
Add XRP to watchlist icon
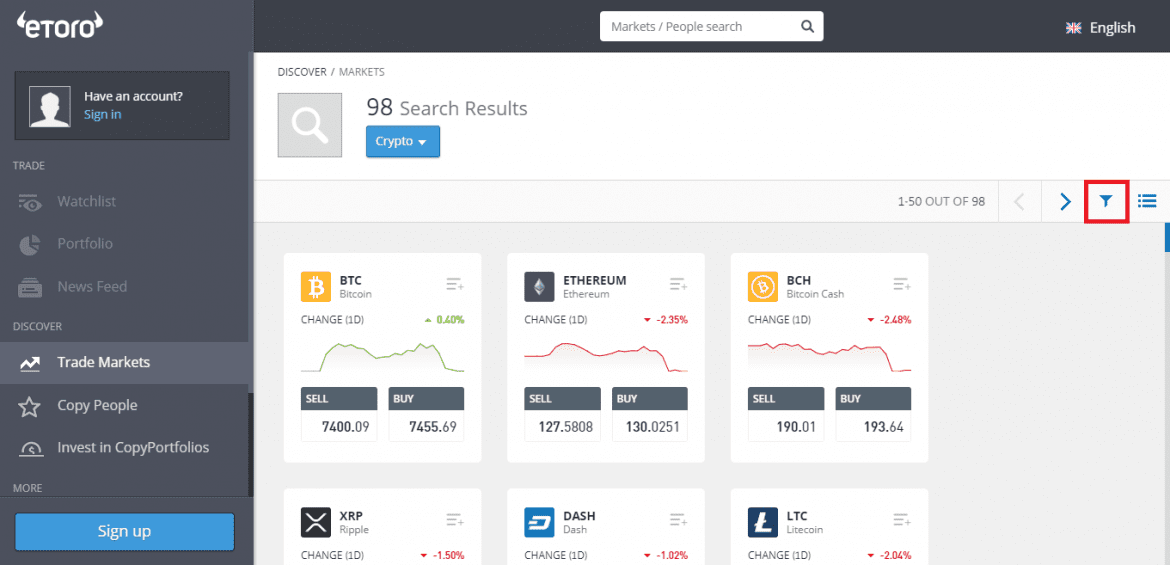[455, 520]
